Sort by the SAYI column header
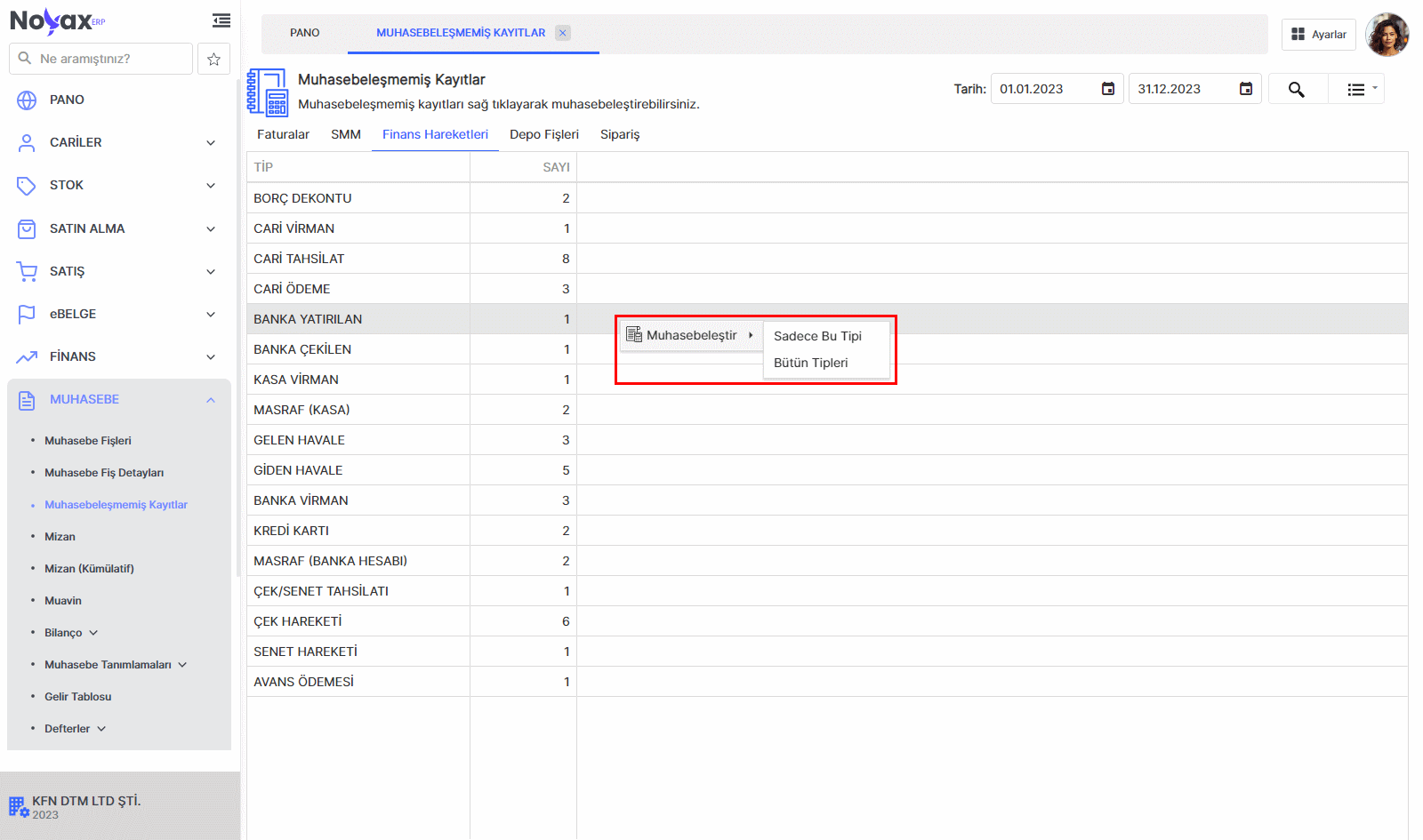This screenshot has width=1423, height=840. pyautogui.click(x=524, y=167)
